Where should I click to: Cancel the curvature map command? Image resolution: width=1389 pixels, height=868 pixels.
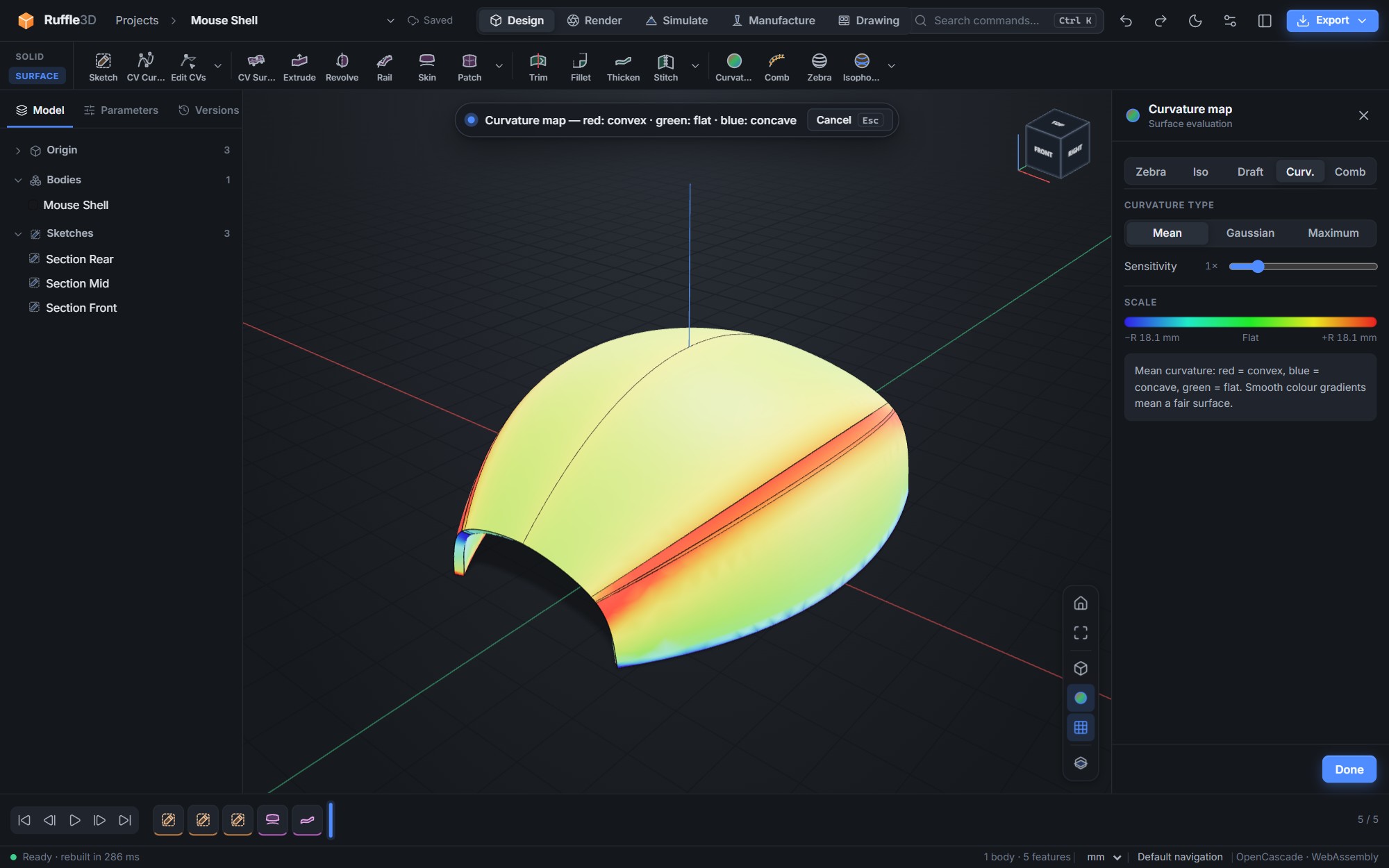[849, 120]
